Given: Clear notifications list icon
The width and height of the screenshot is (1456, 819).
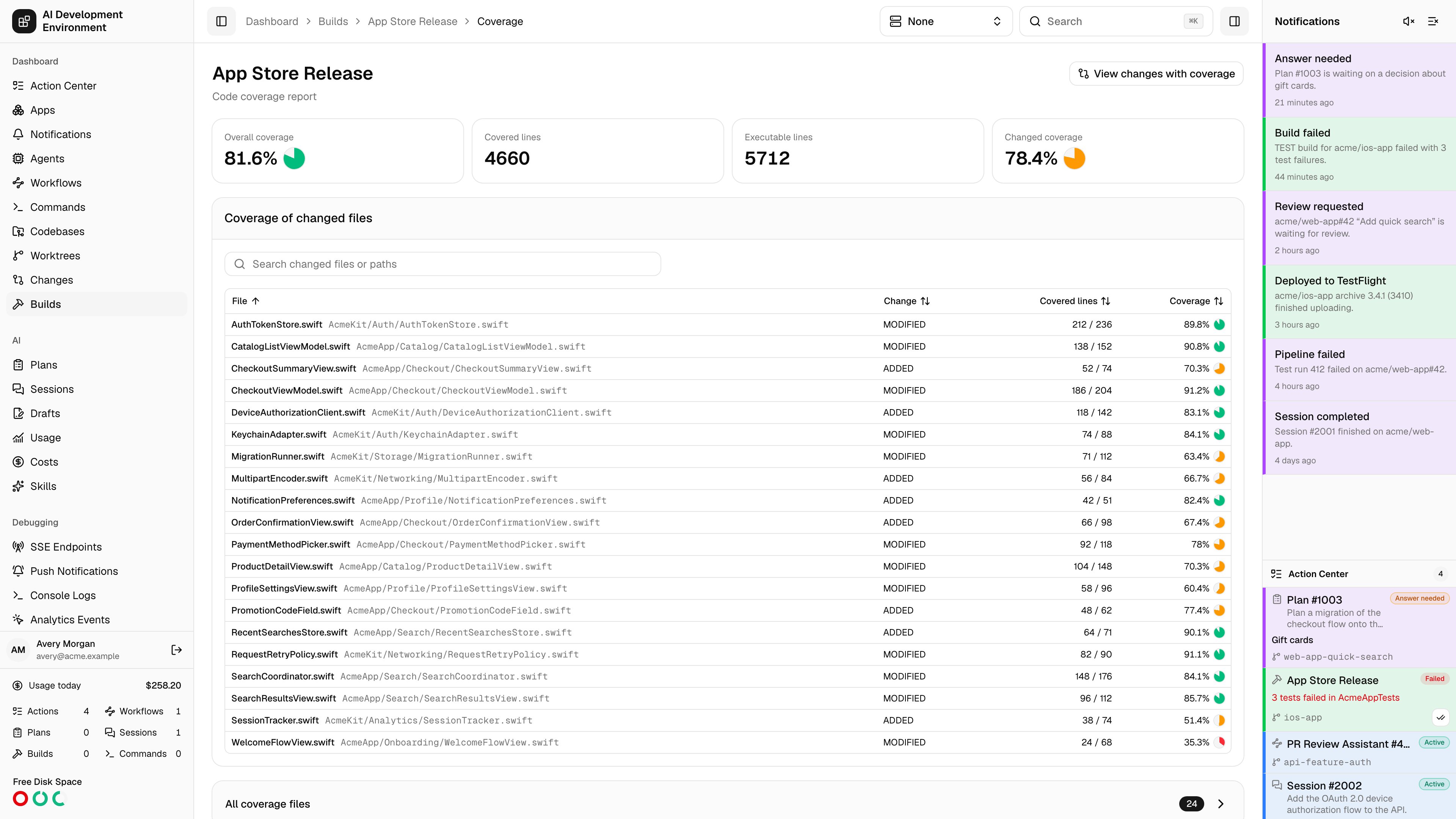Looking at the screenshot, I should [1433, 22].
